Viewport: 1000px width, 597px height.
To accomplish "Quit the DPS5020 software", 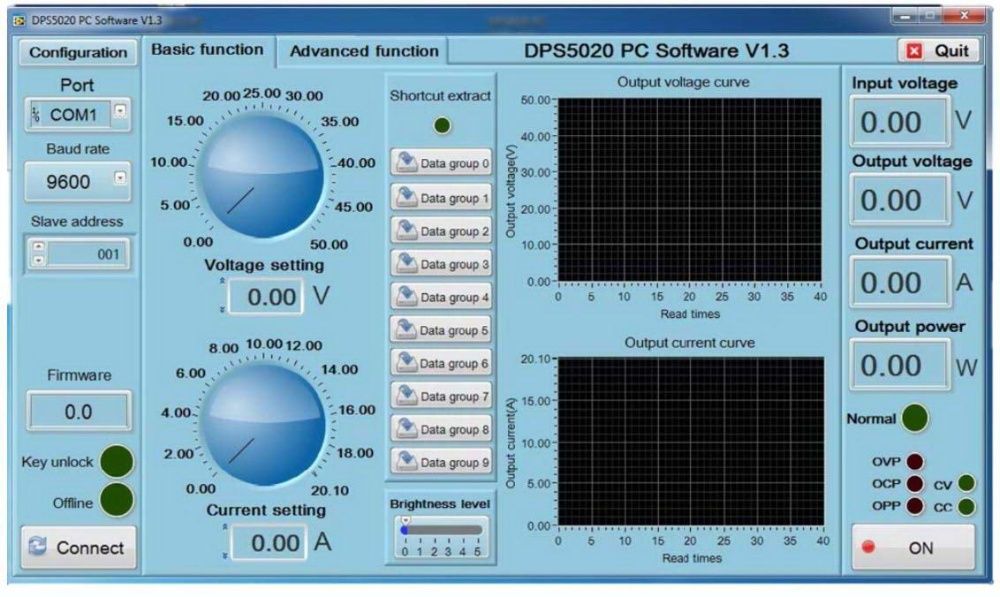I will pos(938,51).
